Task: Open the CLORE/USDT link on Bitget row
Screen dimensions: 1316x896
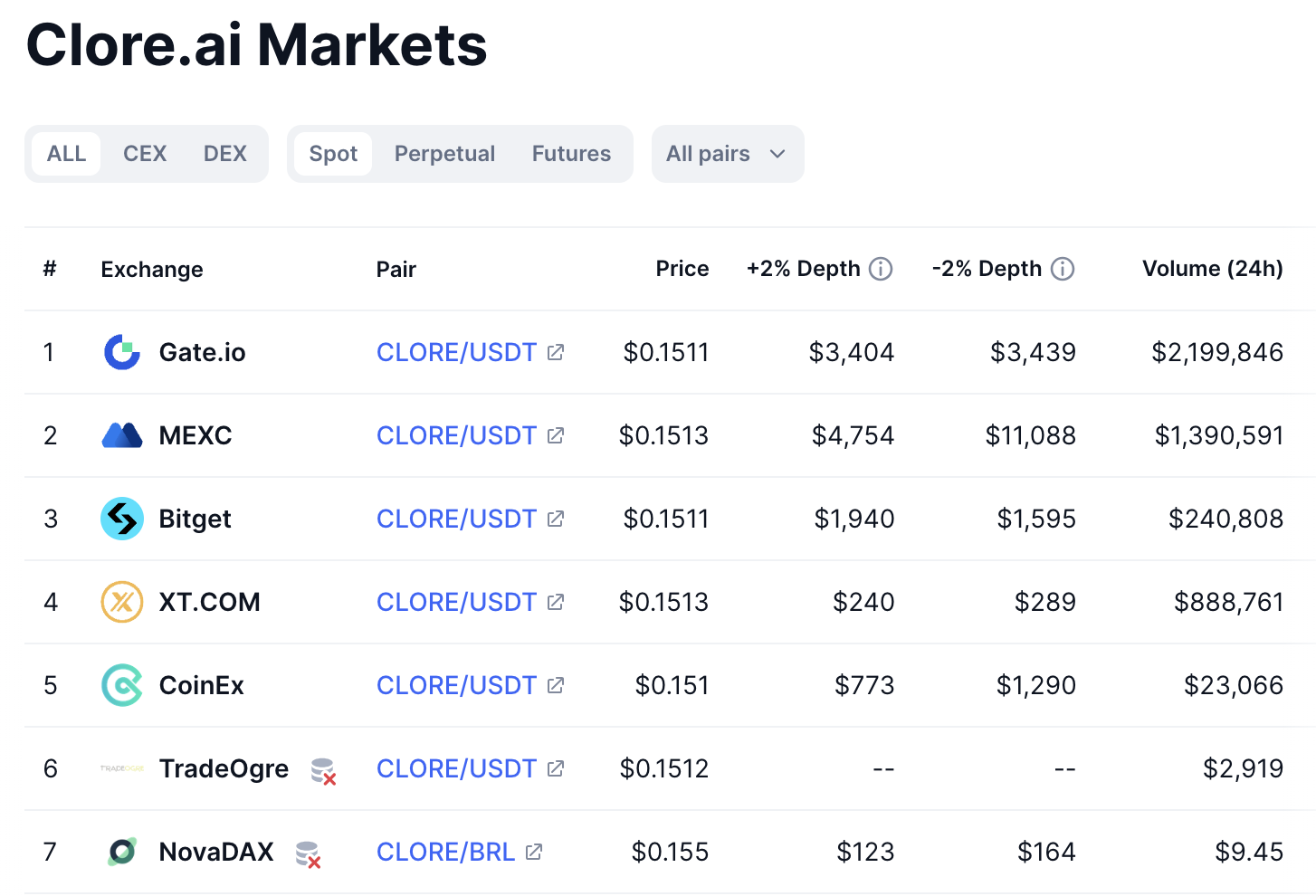Action: (x=457, y=519)
